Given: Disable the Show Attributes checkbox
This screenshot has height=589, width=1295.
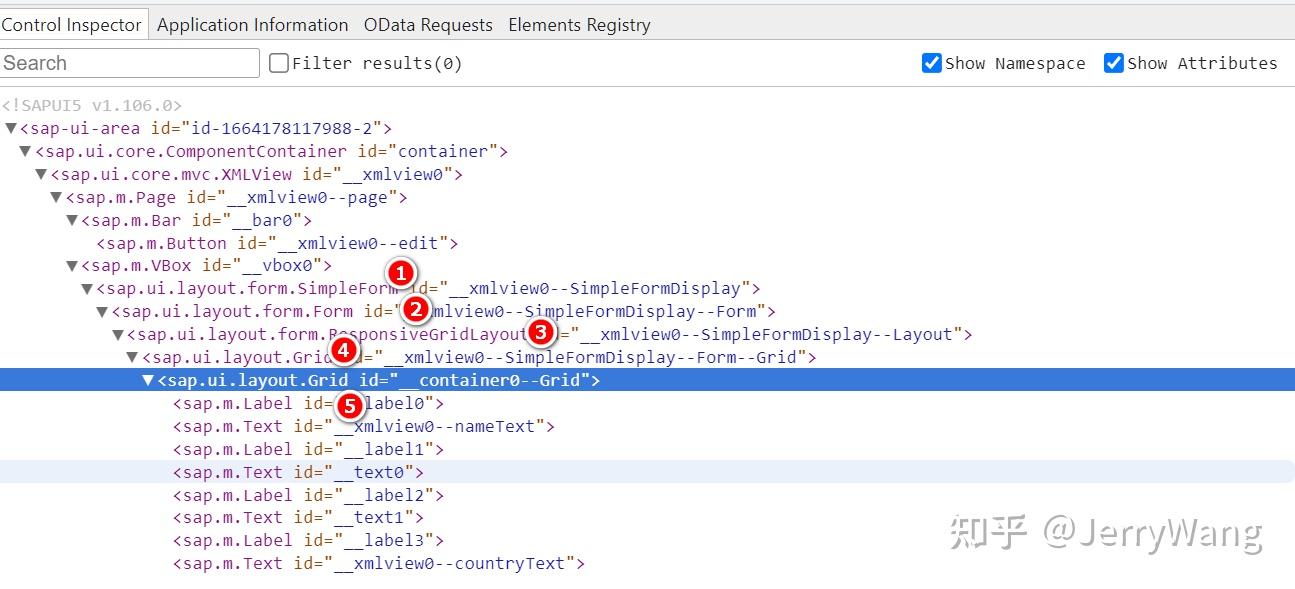Looking at the screenshot, I should [x=1113, y=62].
